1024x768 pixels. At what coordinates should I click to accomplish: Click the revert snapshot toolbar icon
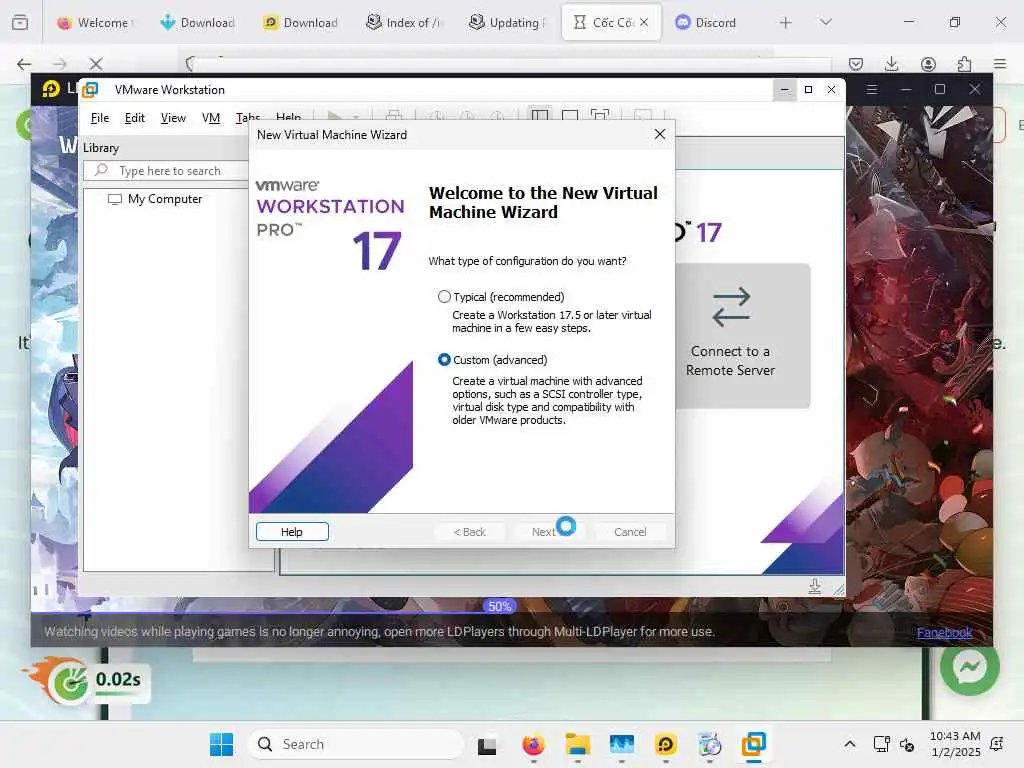coord(467,116)
